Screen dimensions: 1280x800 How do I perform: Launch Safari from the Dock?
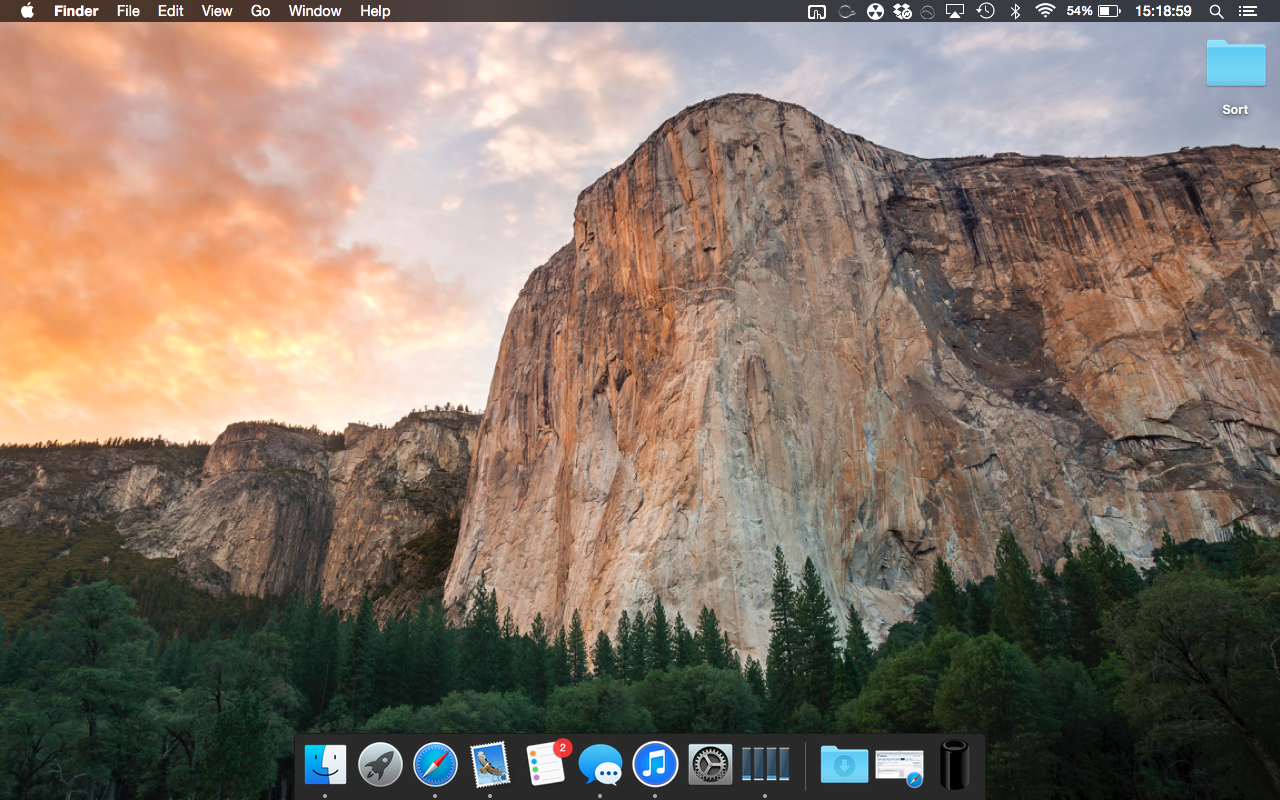click(435, 765)
